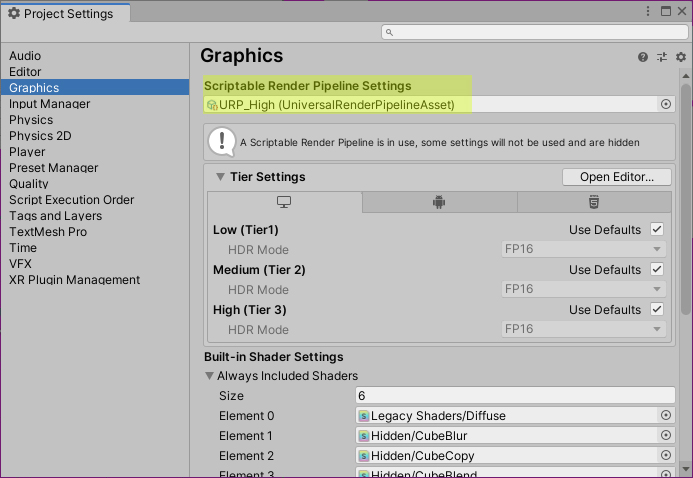Collapse the Always Included Shaders list
The width and height of the screenshot is (693, 478).
(x=210, y=377)
